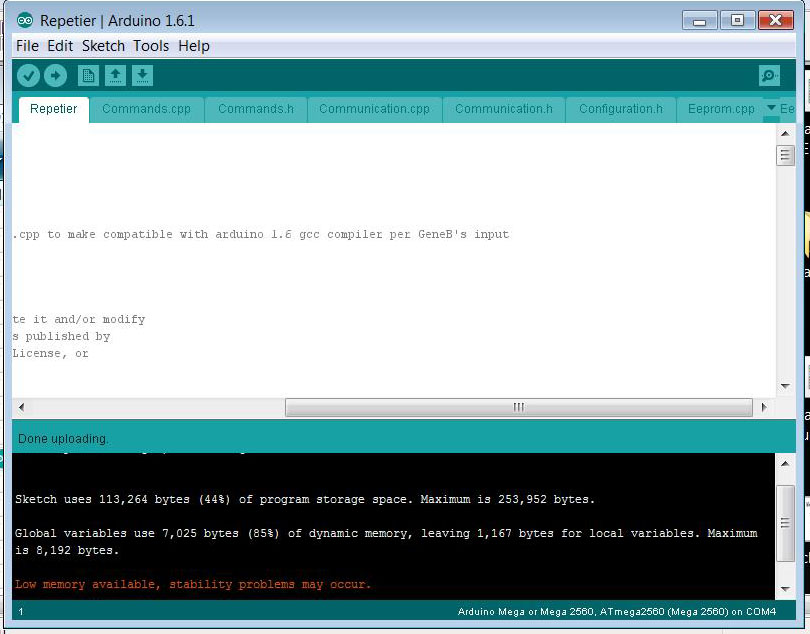Open the Help menu

tap(194, 46)
